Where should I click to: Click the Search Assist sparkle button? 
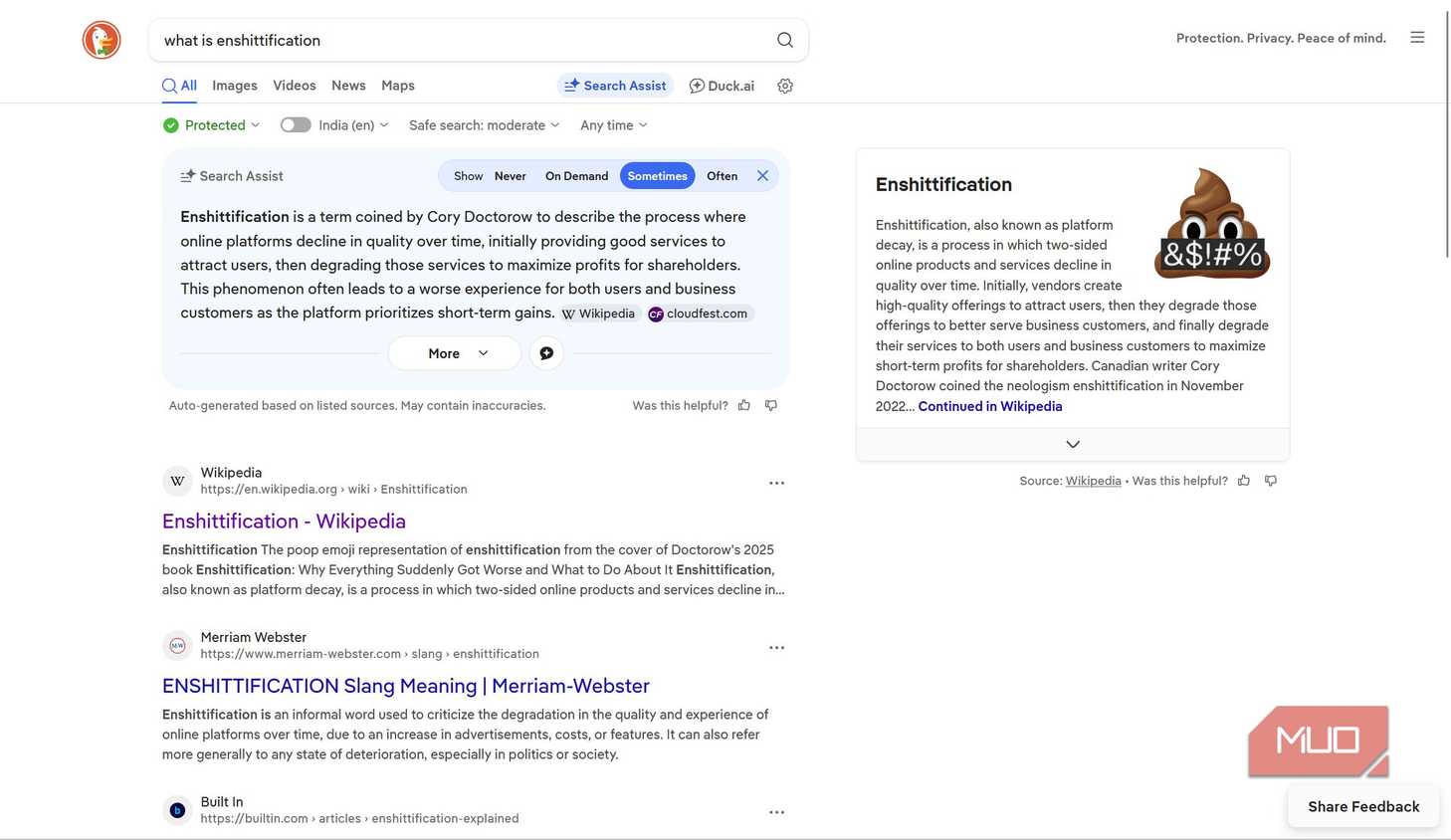615,86
